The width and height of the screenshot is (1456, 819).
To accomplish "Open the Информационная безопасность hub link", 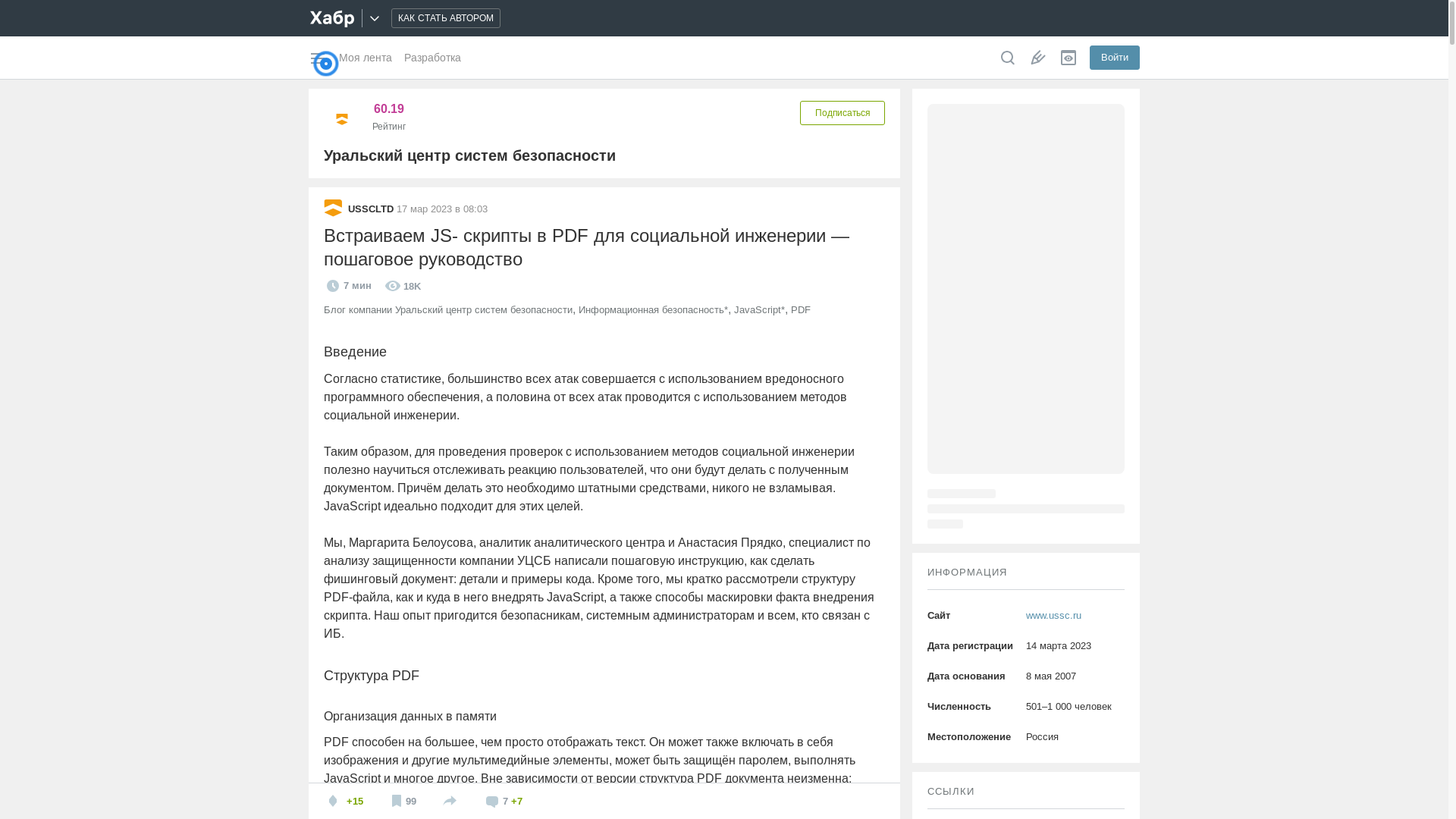I will [653, 310].
